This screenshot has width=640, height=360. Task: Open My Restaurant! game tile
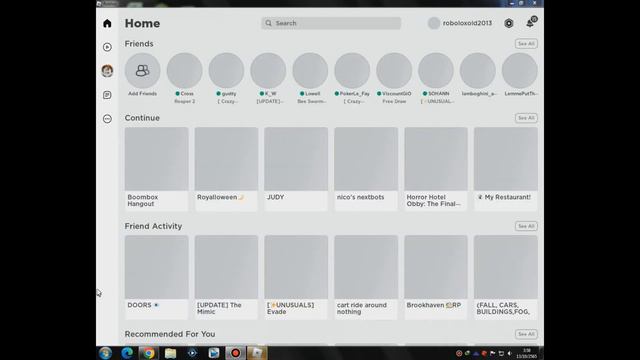(506, 169)
